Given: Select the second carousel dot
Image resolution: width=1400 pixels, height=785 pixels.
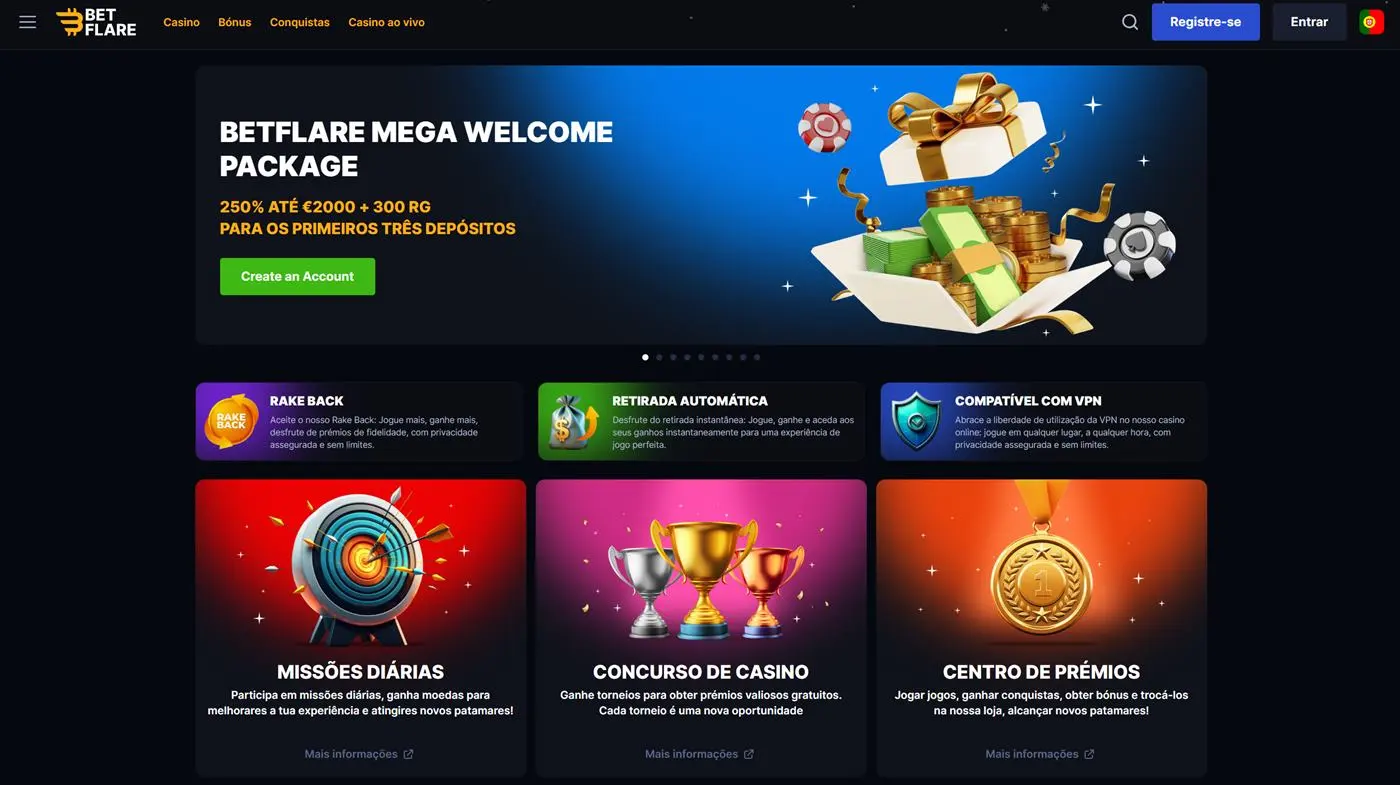Looking at the screenshot, I should (x=659, y=357).
